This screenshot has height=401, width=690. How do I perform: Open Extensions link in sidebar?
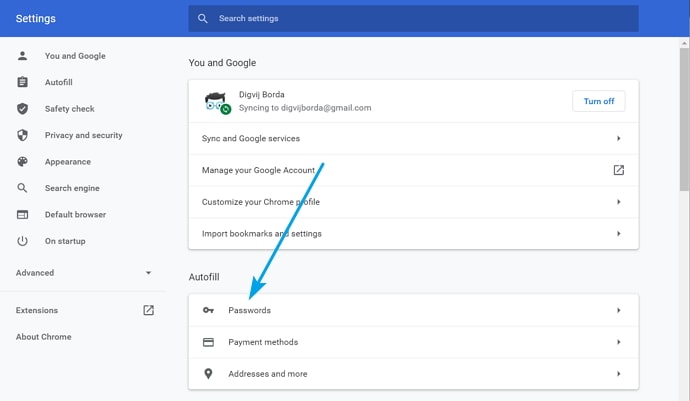[x=37, y=310]
